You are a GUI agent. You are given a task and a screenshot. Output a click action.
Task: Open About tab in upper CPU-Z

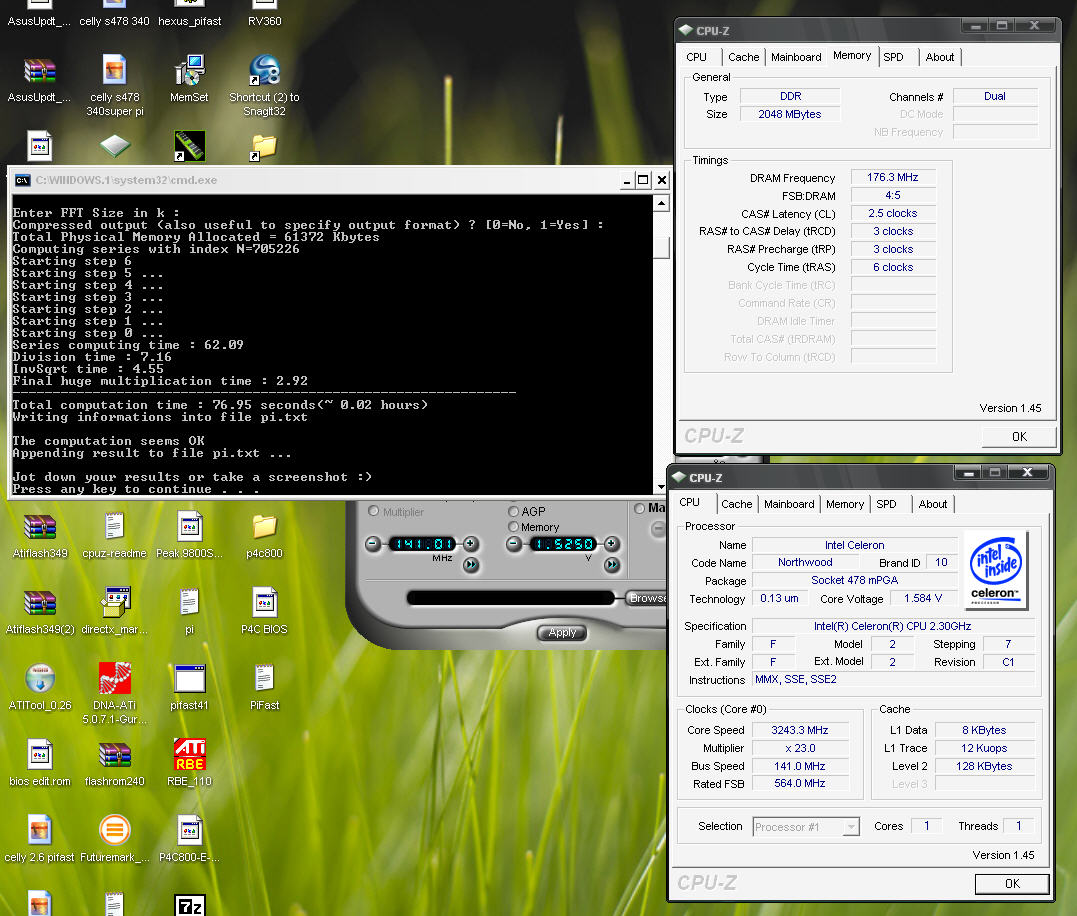click(940, 57)
